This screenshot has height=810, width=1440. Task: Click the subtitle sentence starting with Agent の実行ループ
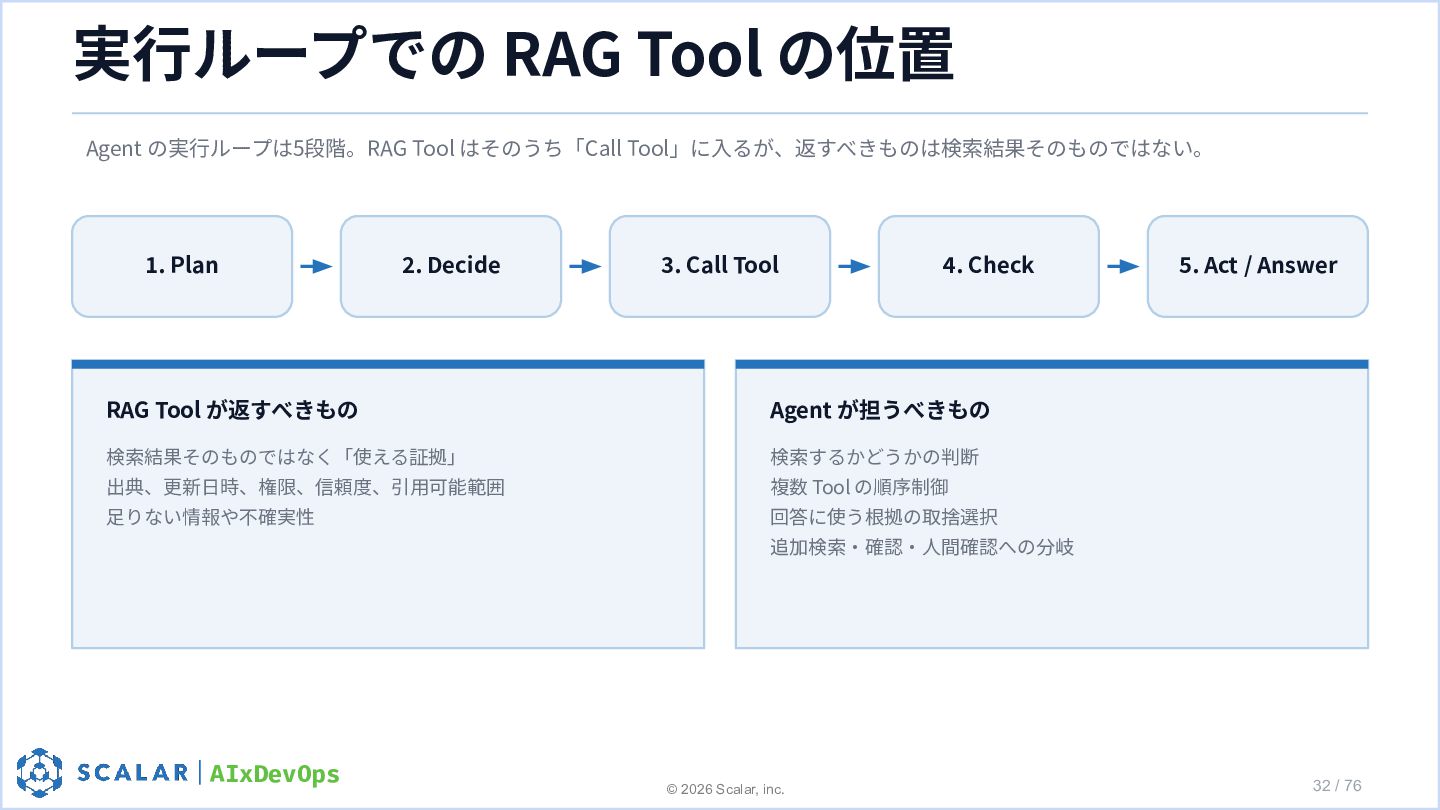[x=645, y=149]
